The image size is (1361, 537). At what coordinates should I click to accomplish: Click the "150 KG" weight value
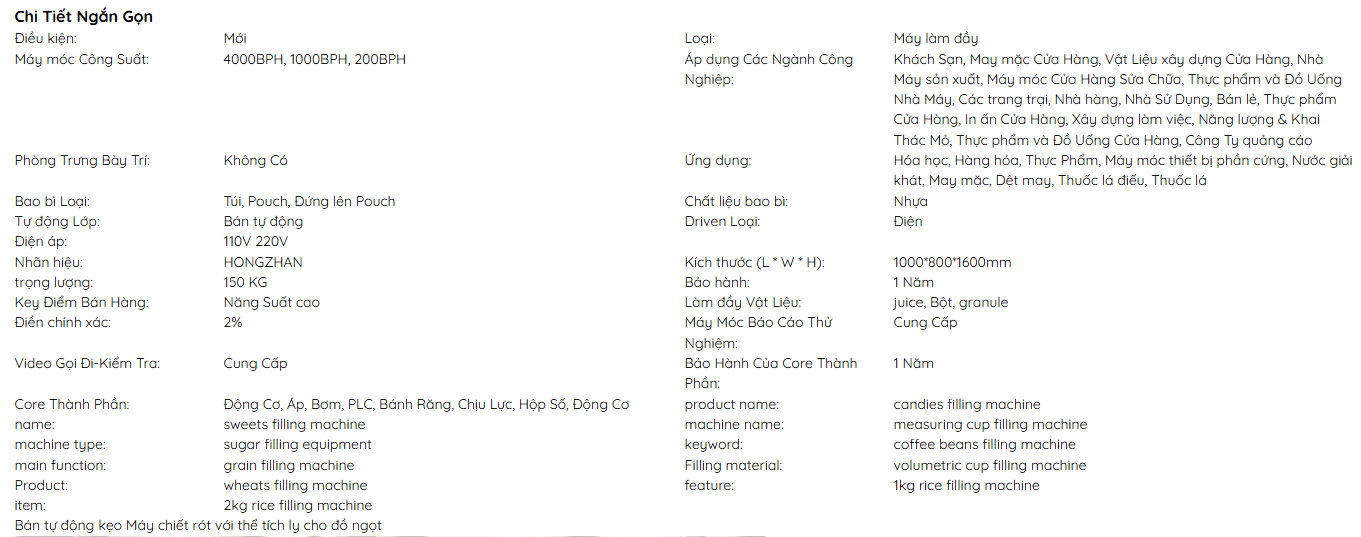[x=245, y=282]
